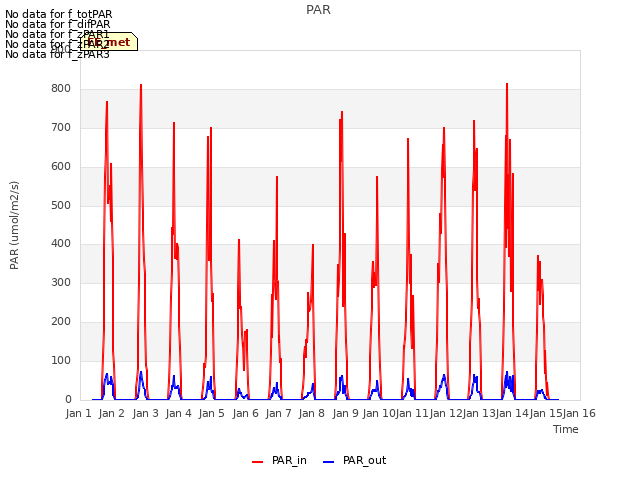Screen dimensions: 640x480
Task: Click the 0 y-axis tick label
Action: (68, 400)
